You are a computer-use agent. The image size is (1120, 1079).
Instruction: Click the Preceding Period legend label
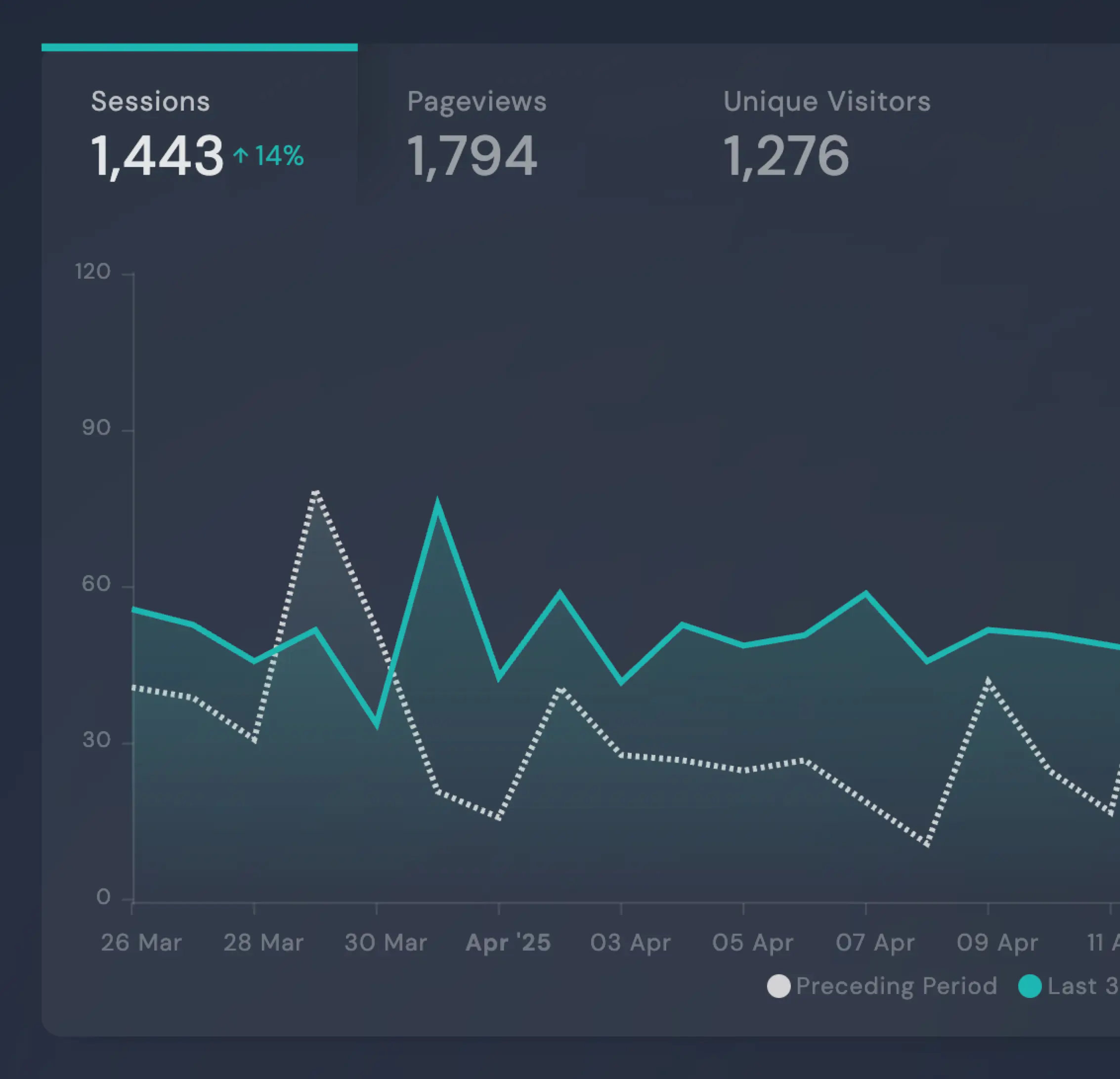pos(896,986)
